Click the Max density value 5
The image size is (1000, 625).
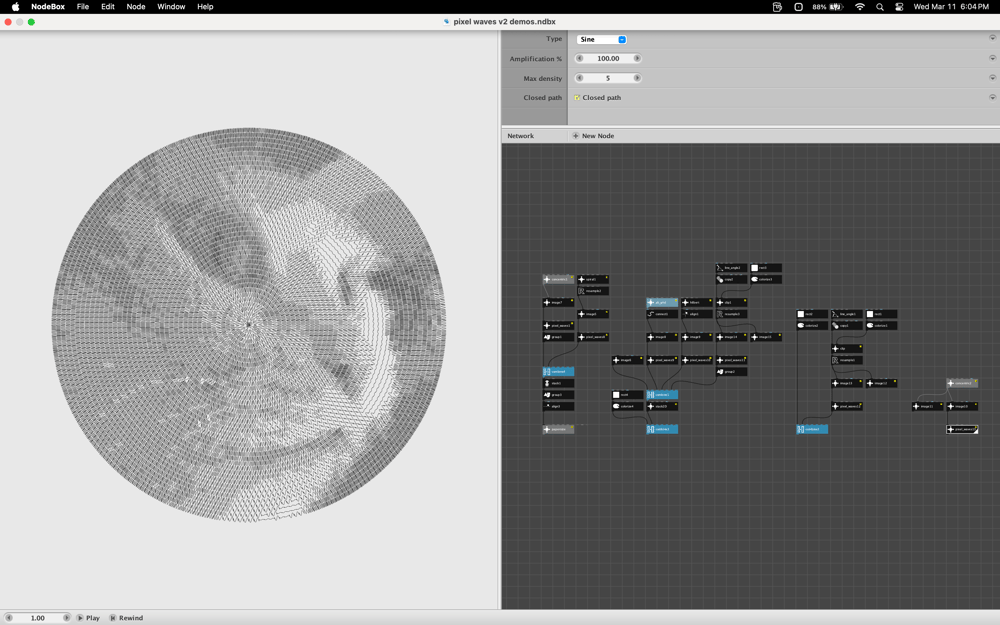point(608,78)
